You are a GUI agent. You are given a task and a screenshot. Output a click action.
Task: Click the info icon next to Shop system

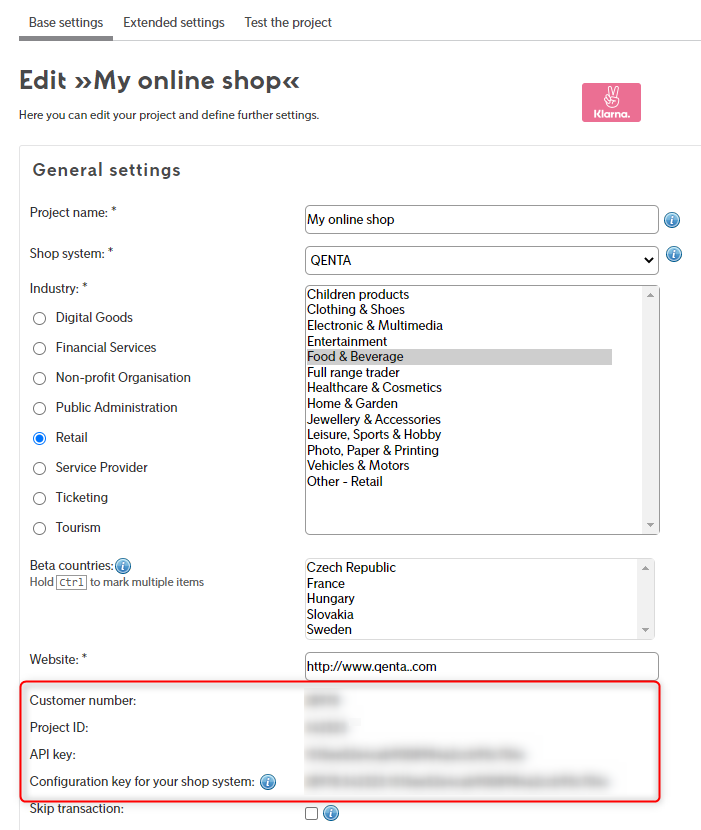tap(674, 255)
